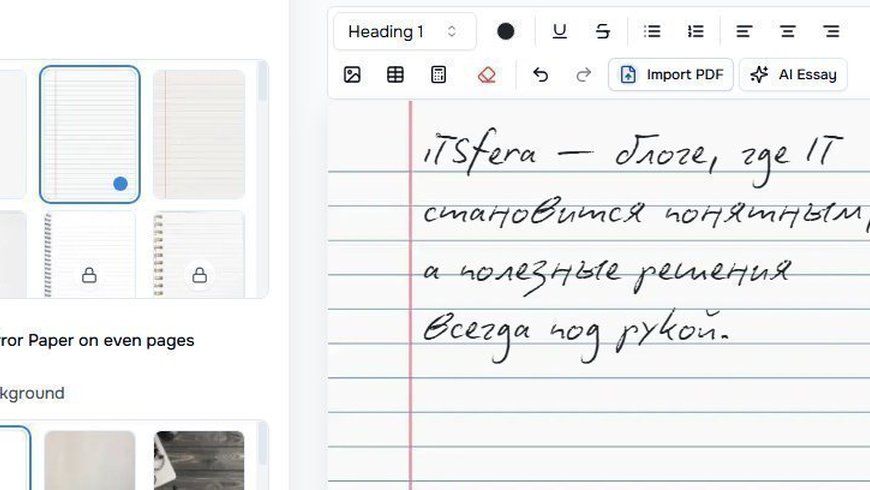Redo the last undone change
Viewport: 870px width, 490px height.
(584, 74)
